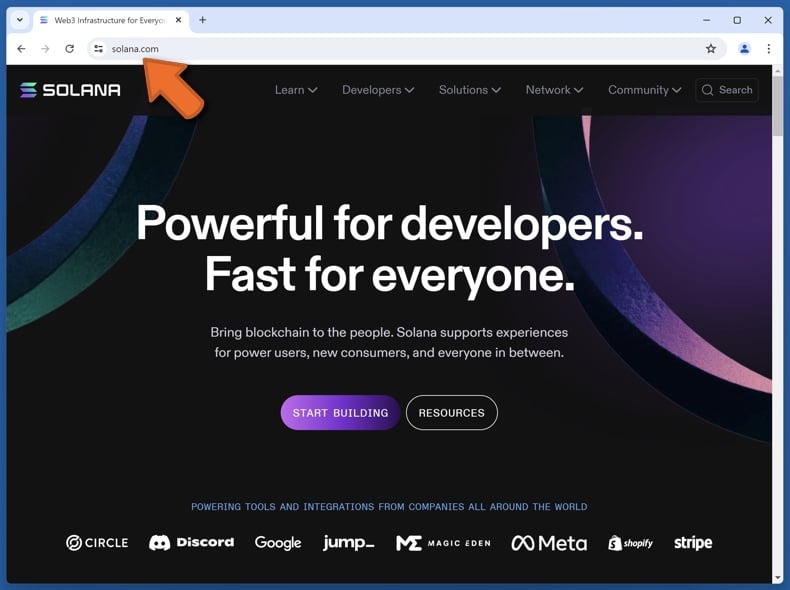Click the browser back arrow
The image size is (790, 590).
(21, 49)
